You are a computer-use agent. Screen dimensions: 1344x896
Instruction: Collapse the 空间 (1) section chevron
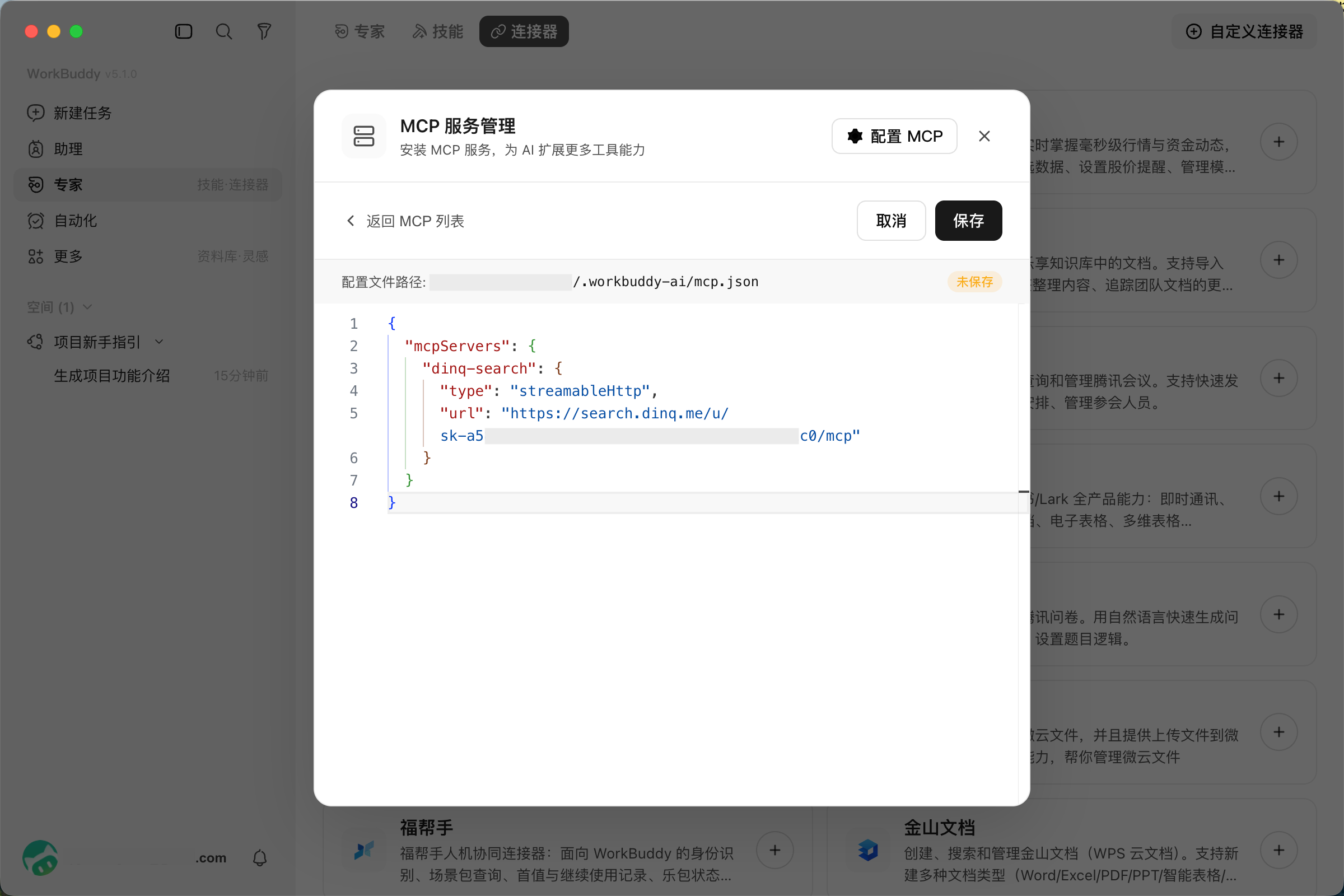[87, 307]
